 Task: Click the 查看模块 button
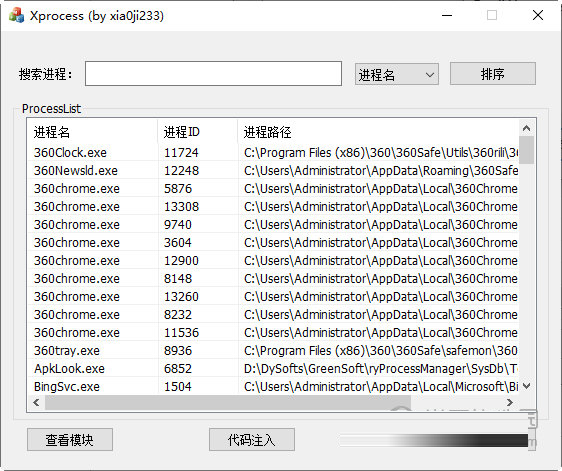pos(70,439)
